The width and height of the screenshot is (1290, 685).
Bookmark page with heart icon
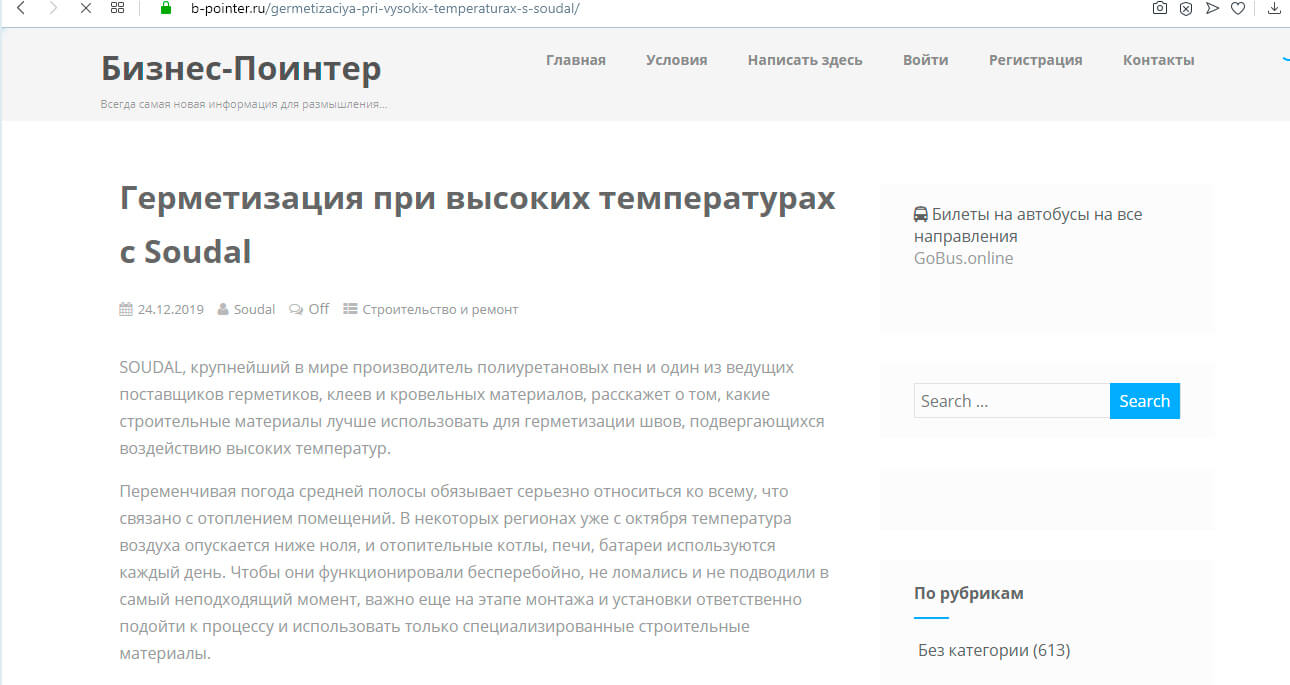point(1238,8)
